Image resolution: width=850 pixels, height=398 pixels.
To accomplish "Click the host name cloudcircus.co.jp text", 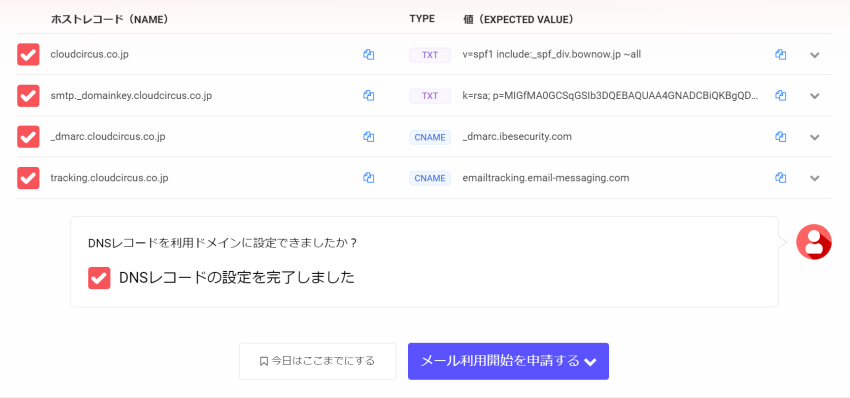I will (x=89, y=54).
